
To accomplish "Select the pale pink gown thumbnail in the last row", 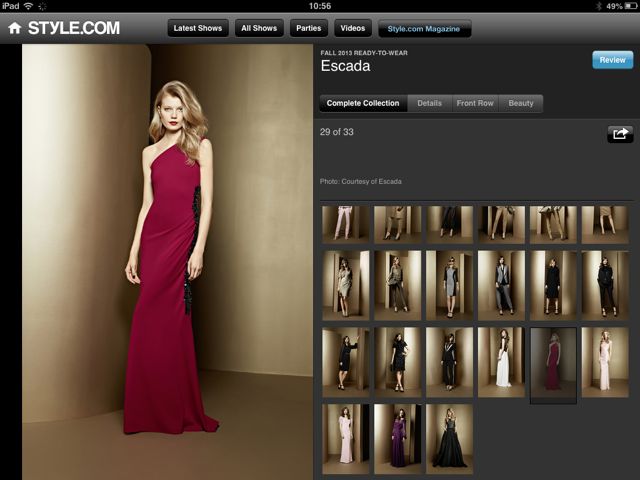I will (346, 439).
